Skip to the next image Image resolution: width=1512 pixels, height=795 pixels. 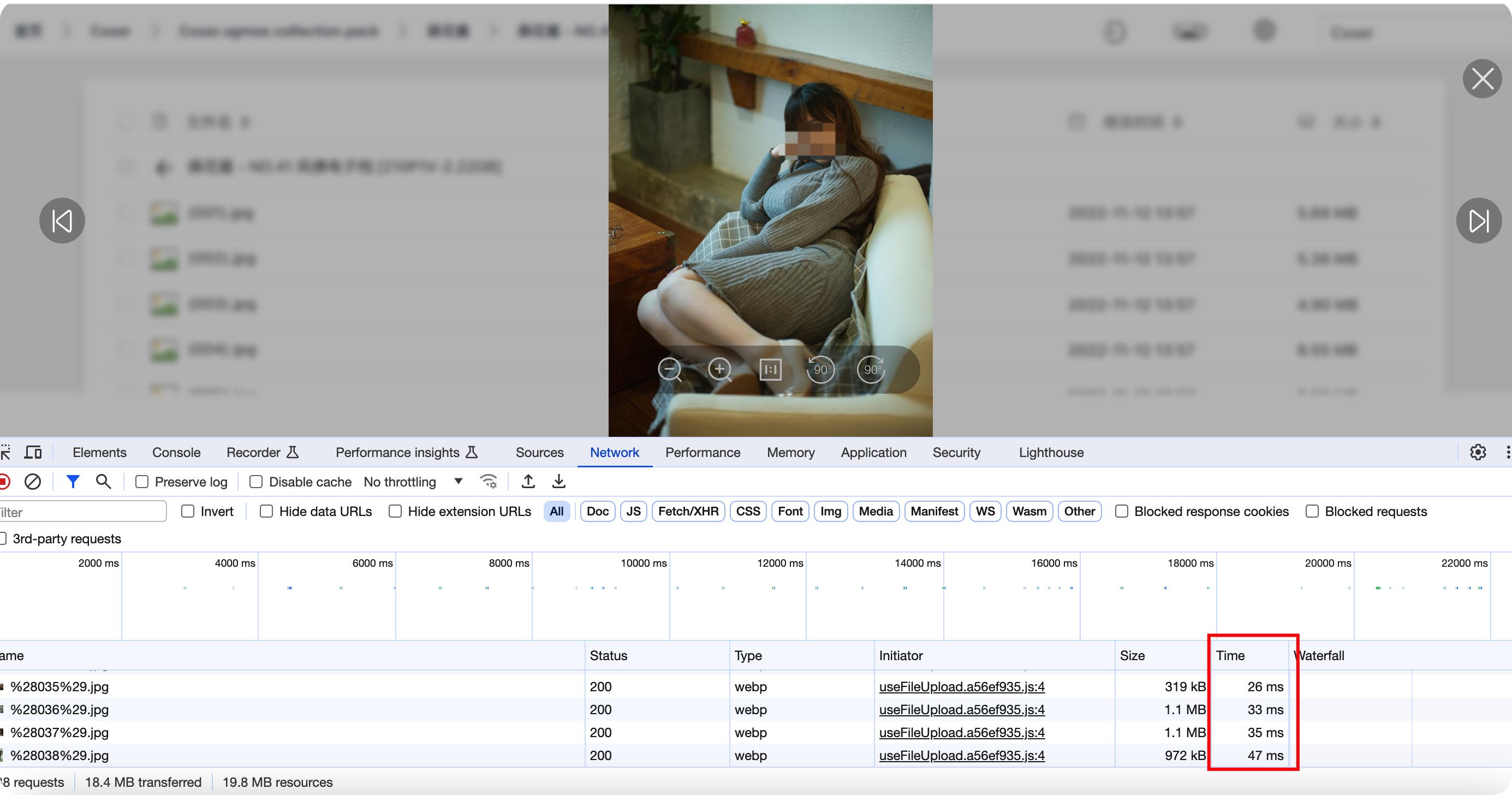1479,221
